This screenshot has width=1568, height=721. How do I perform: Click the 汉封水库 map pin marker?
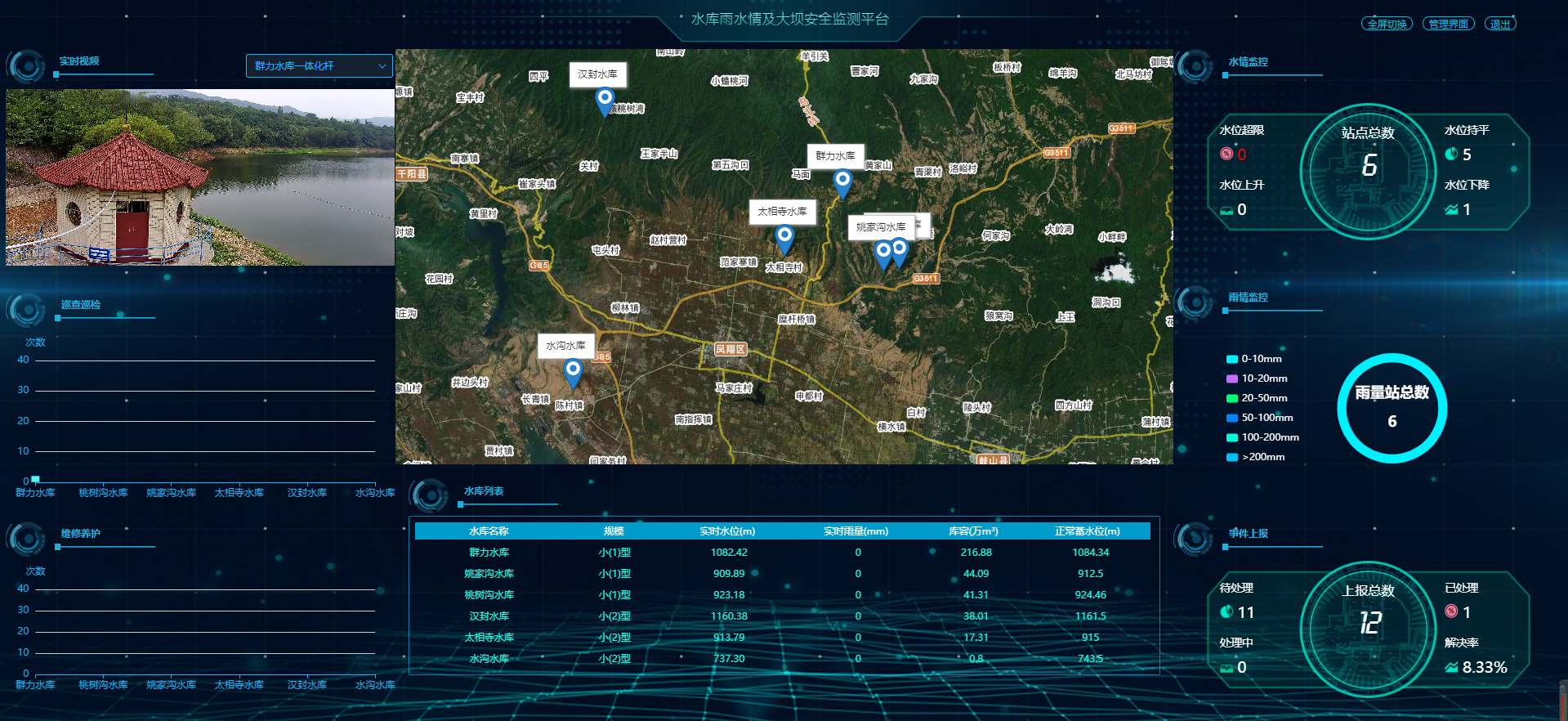(x=605, y=101)
